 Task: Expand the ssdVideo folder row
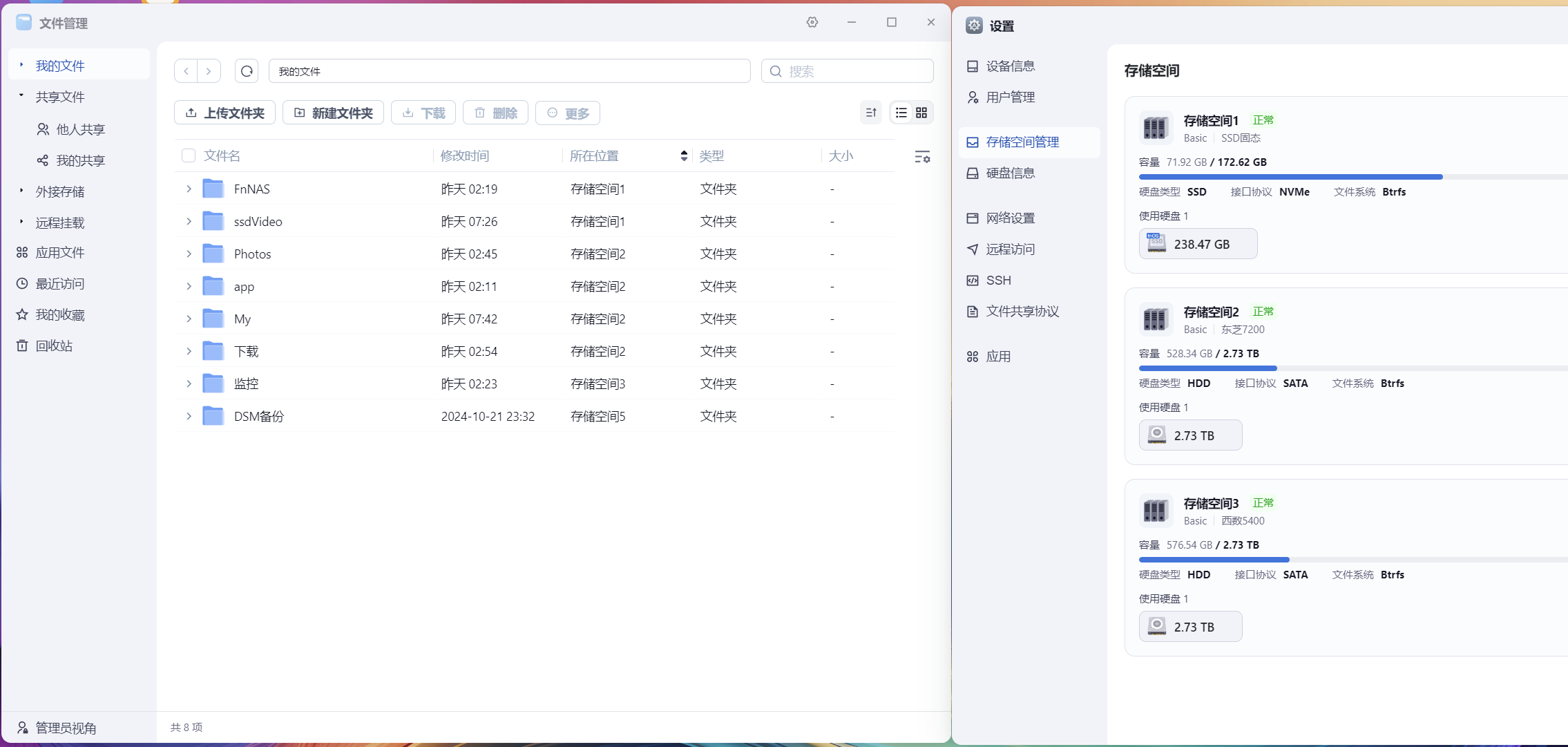[189, 221]
